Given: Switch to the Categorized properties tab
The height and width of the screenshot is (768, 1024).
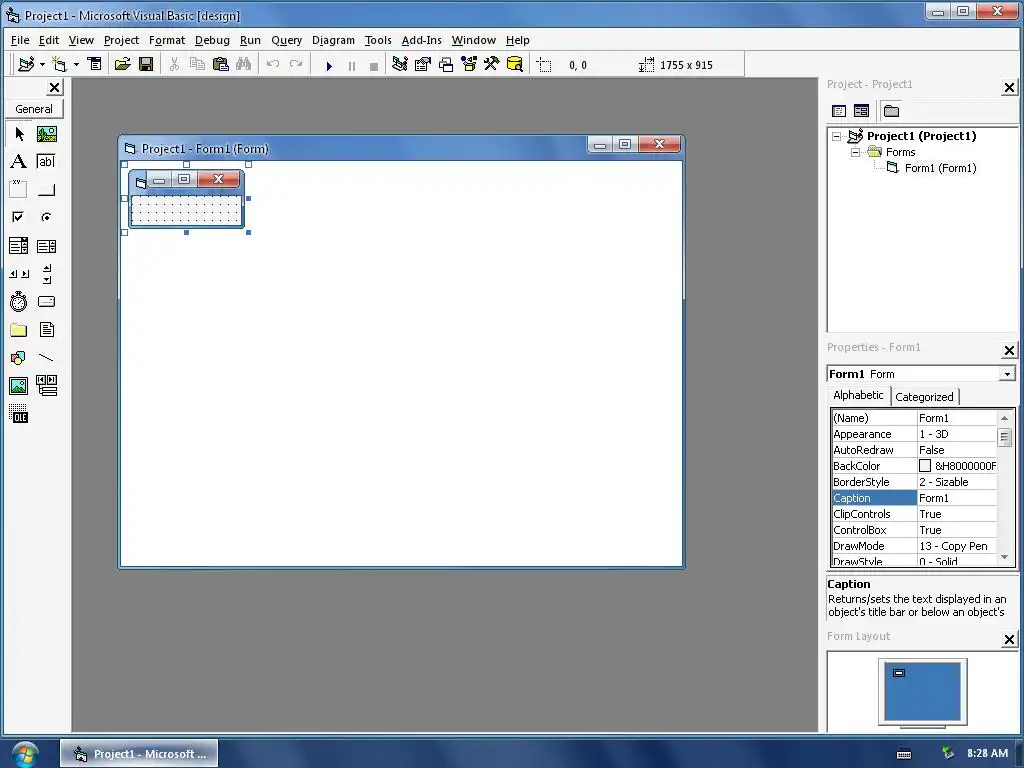Looking at the screenshot, I should pyautogui.click(x=924, y=396).
